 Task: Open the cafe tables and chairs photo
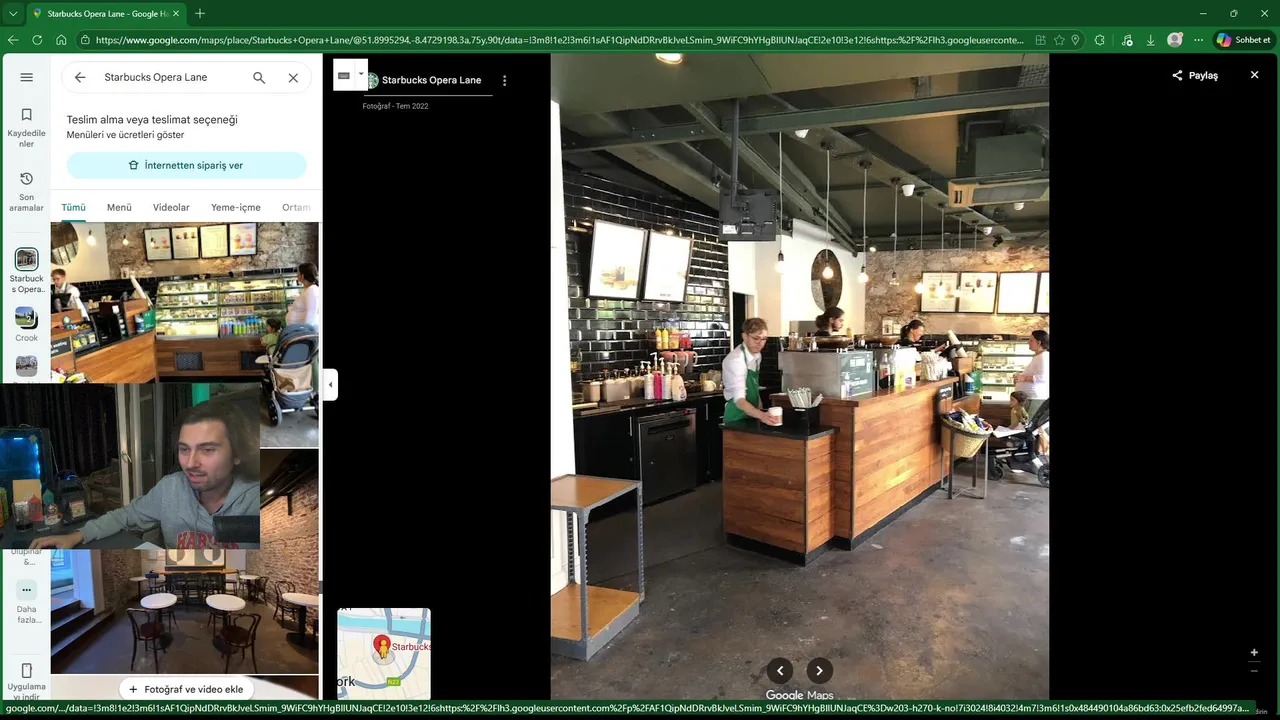[185, 611]
